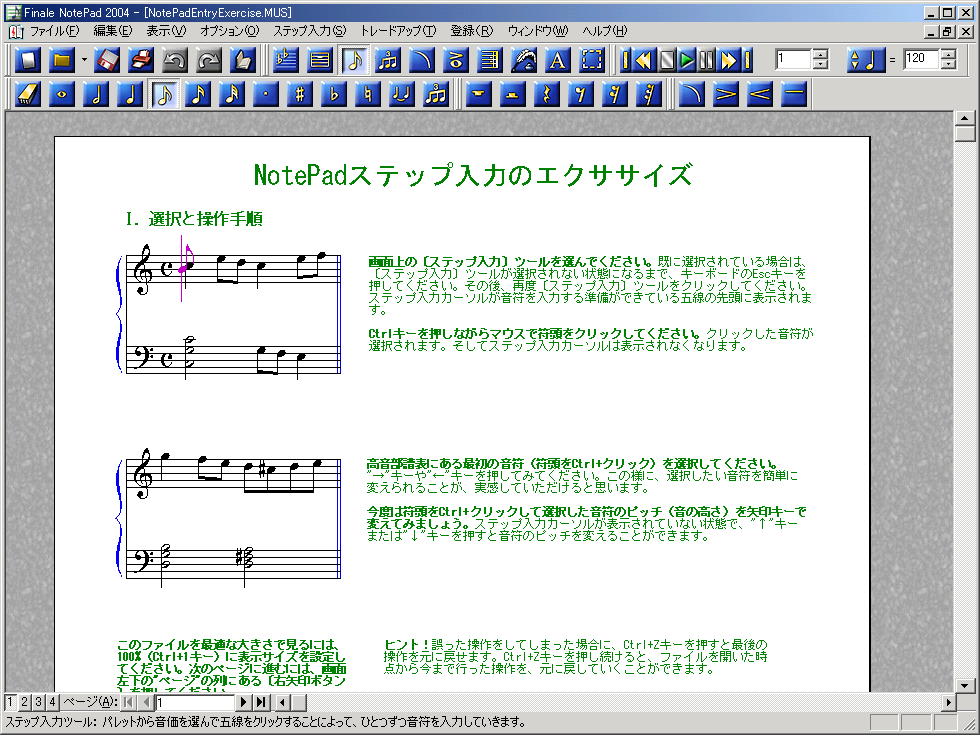The image size is (980, 735).
Task: Increase the measure counter value
Action: pos(820,54)
